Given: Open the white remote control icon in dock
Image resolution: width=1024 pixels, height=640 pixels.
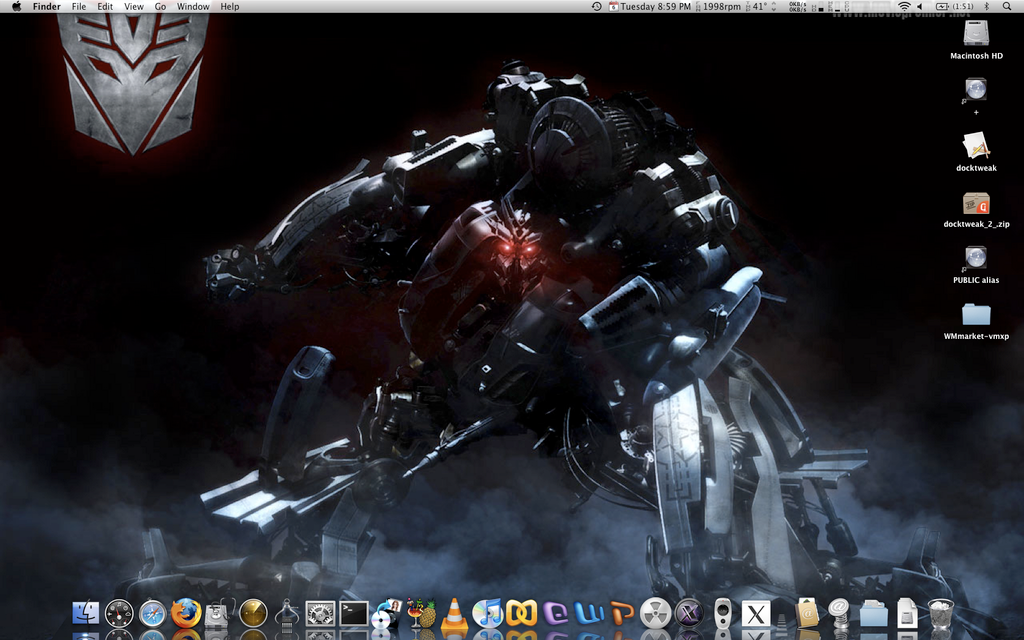Looking at the screenshot, I should coord(722,614).
